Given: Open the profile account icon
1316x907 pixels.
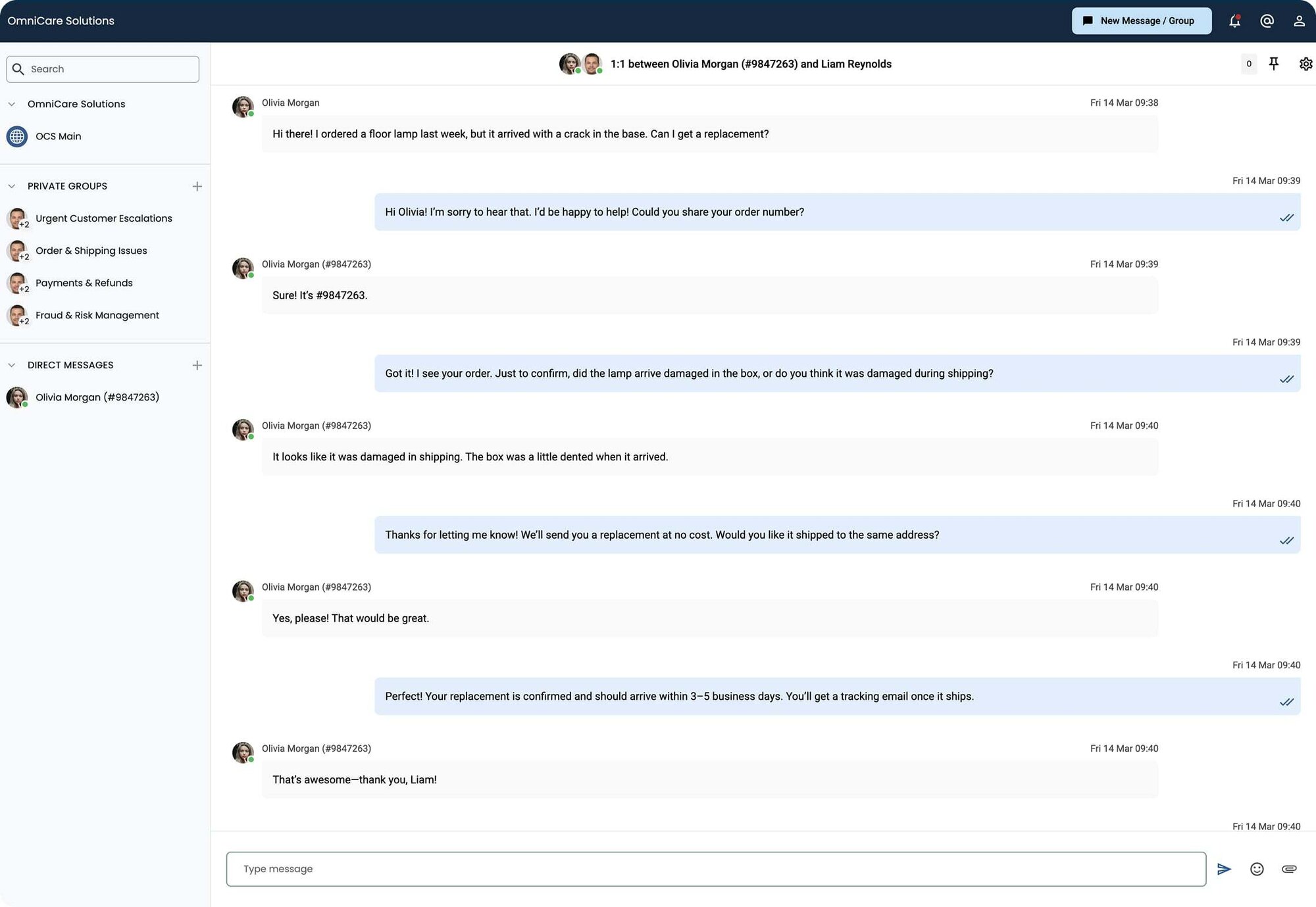Looking at the screenshot, I should [1300, 20].
